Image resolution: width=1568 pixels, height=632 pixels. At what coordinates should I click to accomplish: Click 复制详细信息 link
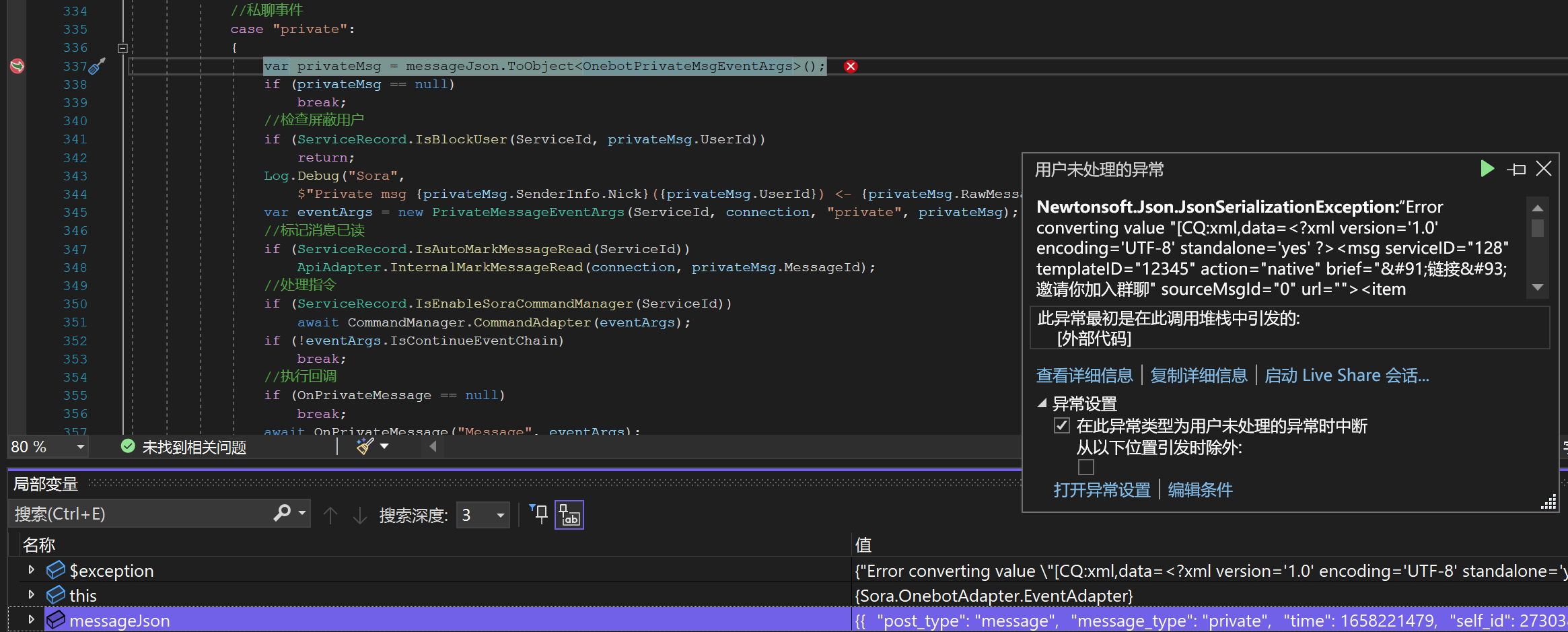(x=1199, y=376)
